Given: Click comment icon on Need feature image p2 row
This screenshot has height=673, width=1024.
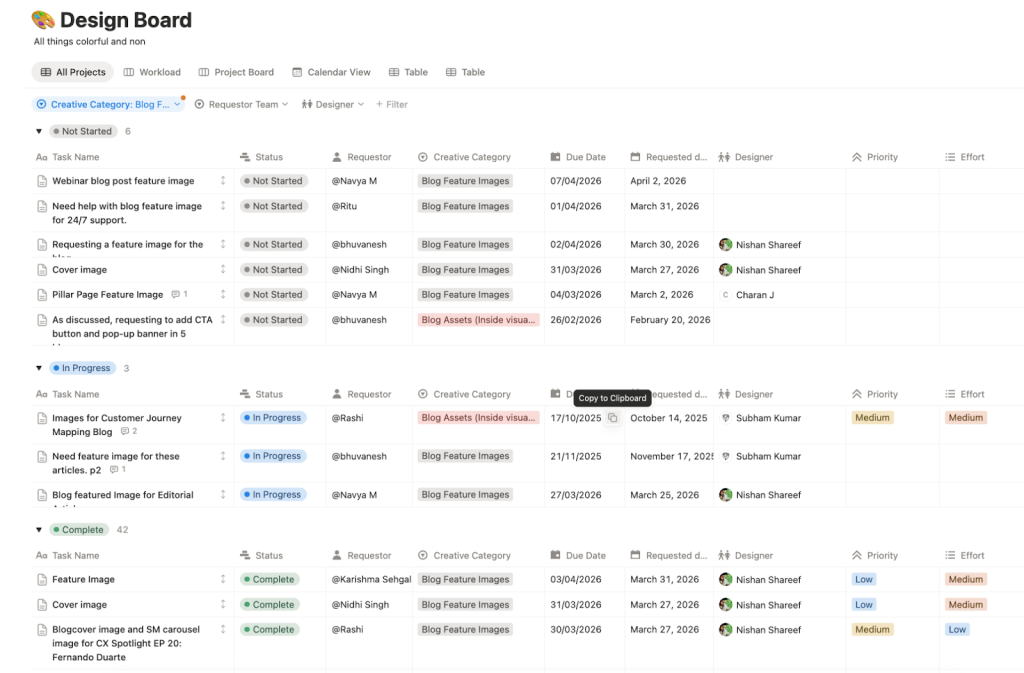Looking at the screenshot, I should click(x=114, y=470).
